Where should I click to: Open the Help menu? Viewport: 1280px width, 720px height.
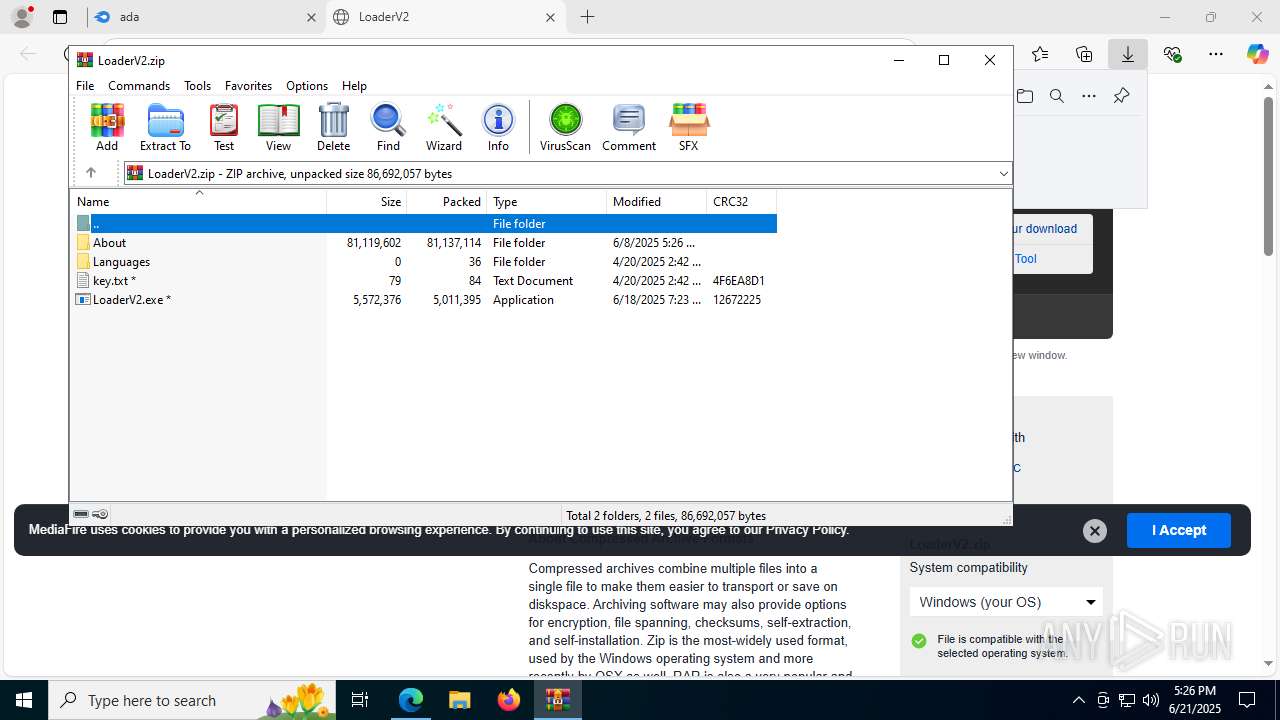(x=354, y=86)
